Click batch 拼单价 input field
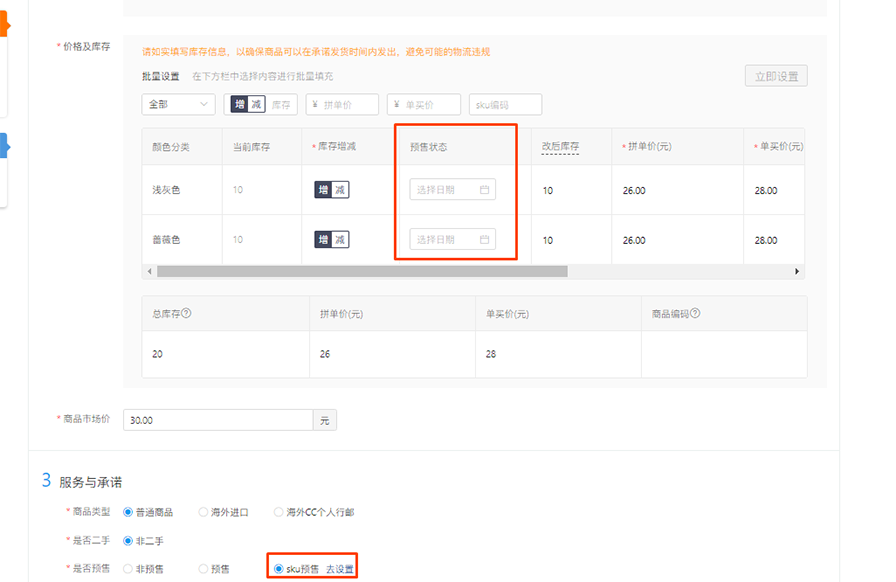The image size is (896, 582). [342, 105]
